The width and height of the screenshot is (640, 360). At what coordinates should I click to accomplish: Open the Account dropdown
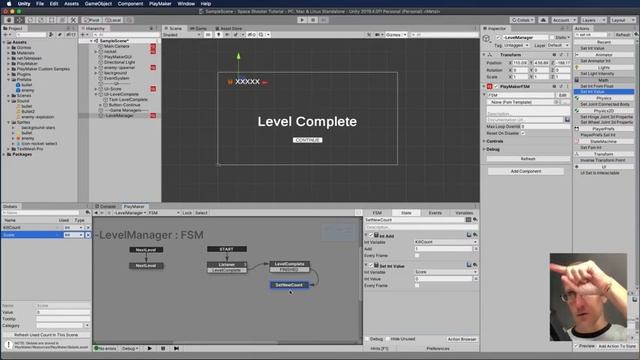click(564, 20)
